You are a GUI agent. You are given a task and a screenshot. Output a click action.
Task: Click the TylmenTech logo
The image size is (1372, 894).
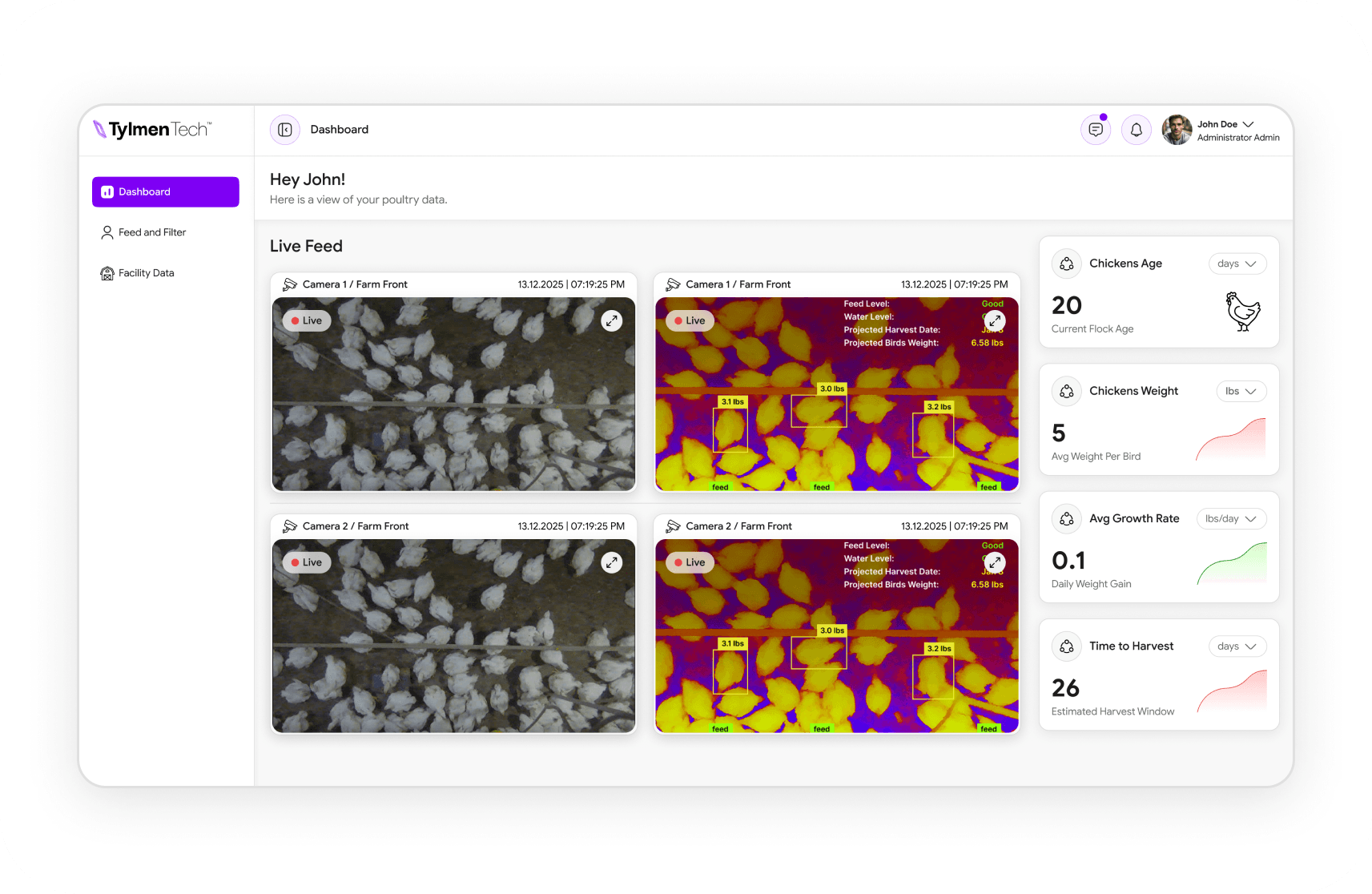tap(152, 129)
